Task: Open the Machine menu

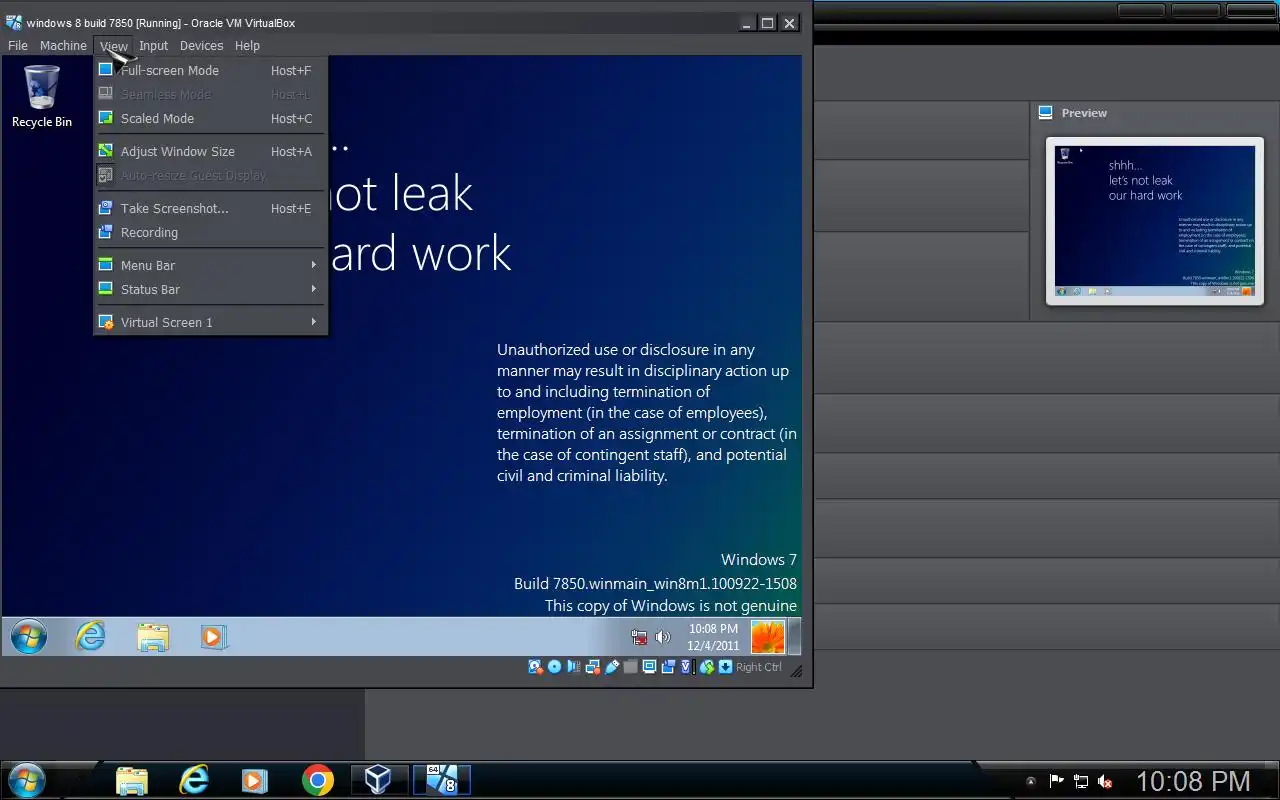Action: (x=63, y=45)
